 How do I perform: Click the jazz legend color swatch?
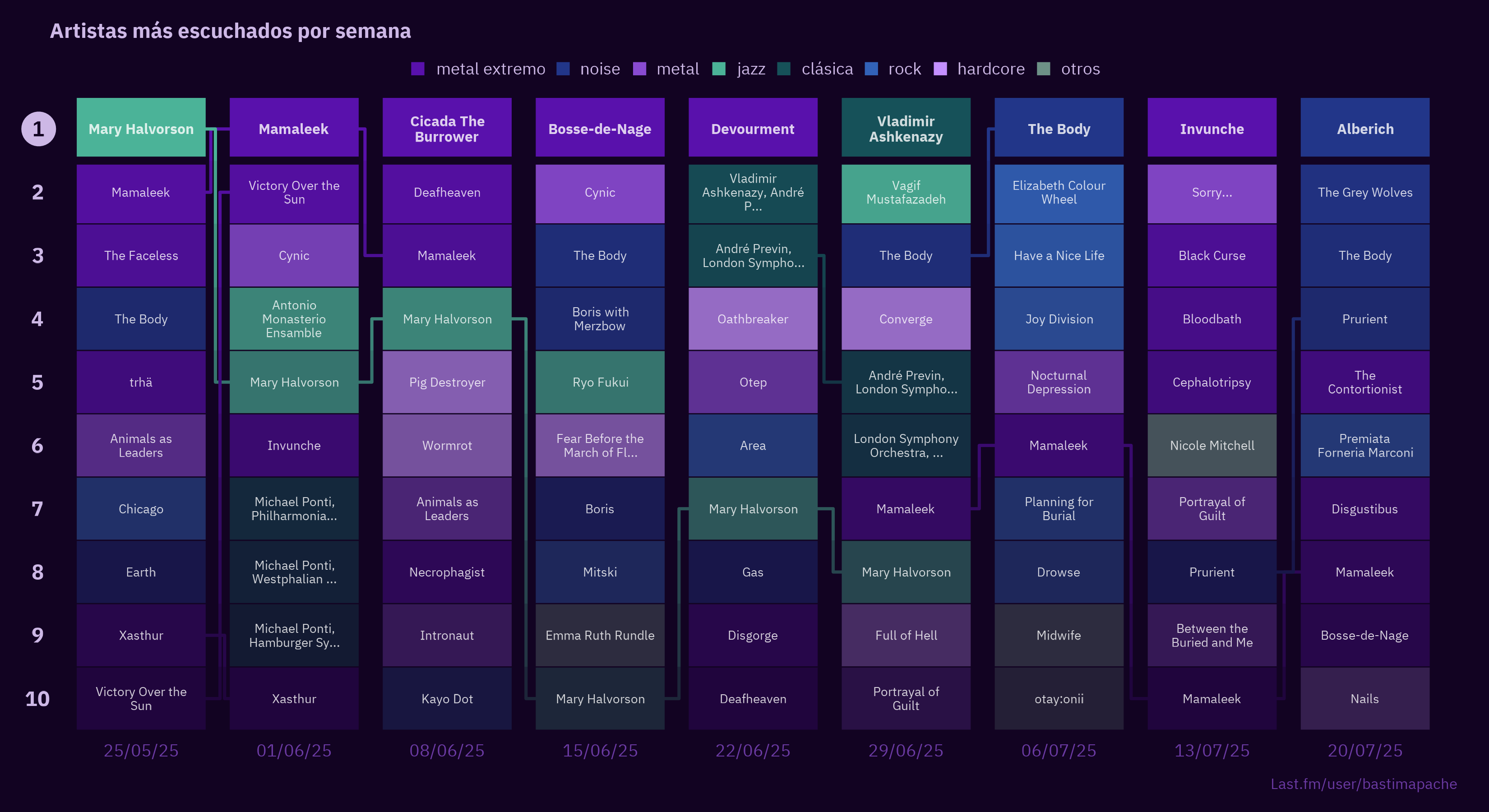point(718,69)
